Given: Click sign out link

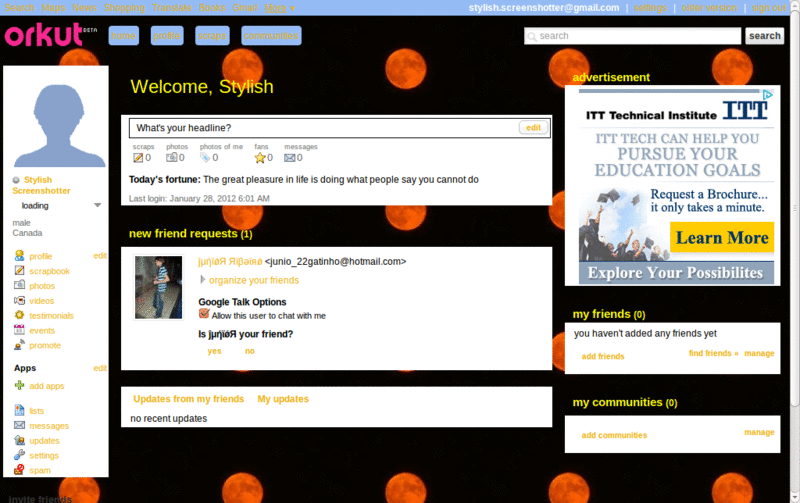Looking at the screenshot, I should [x=768, y=8].
